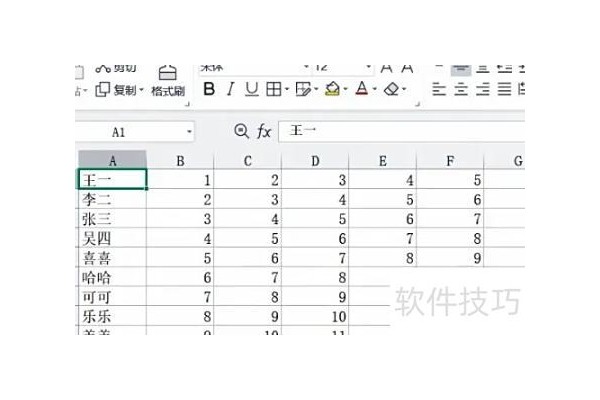This screenshot has width=600, height=400.
Task: Select column F header
Action: click(x=450, y=160)
